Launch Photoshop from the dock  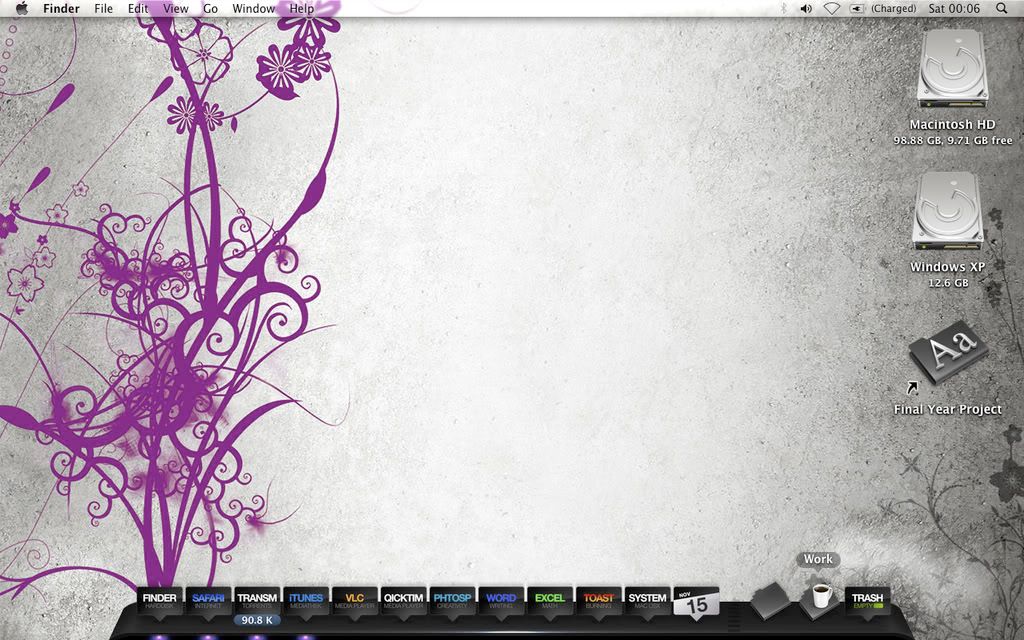(452, 601)
